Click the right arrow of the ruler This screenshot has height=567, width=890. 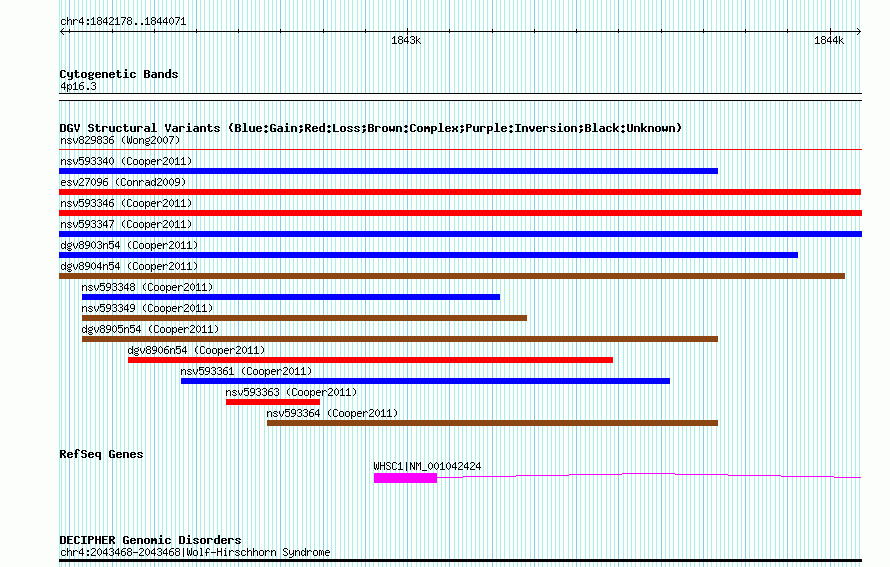point(858,32)
